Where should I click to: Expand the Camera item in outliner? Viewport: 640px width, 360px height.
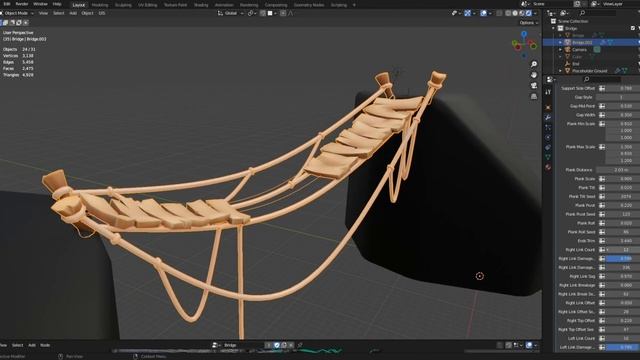click(560, 49)
